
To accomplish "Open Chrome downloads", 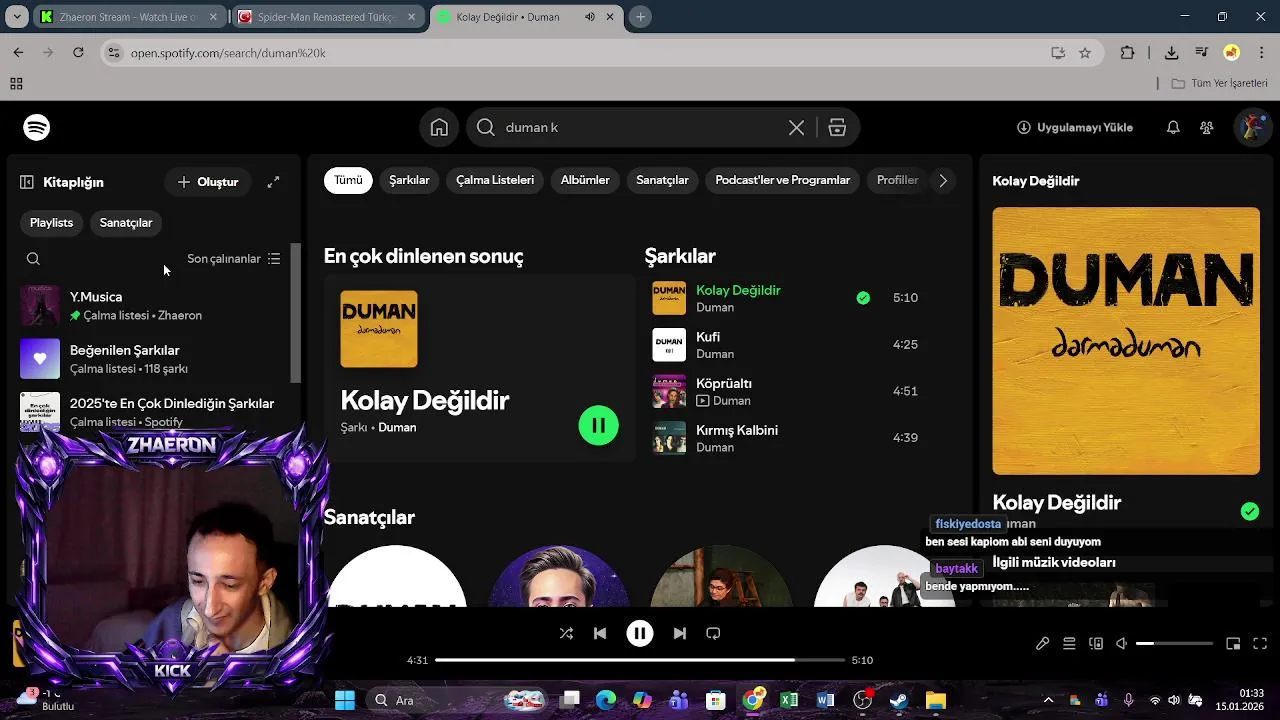I will tap(1171, 53).
